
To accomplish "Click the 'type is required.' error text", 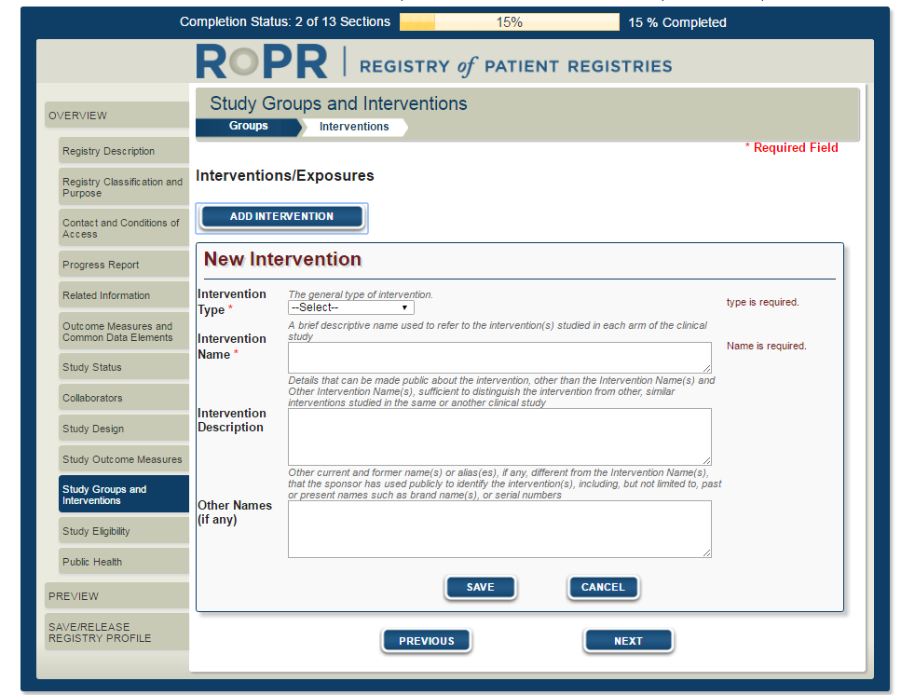I will click(763, 302).
